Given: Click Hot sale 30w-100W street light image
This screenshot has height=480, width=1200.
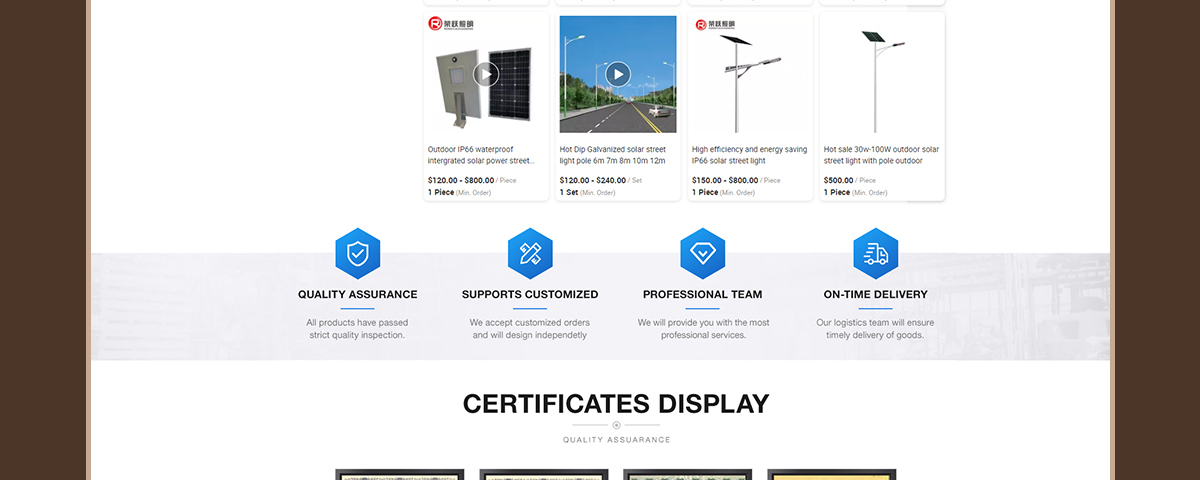Looking at the screenshot, I should tap(882, 74).
